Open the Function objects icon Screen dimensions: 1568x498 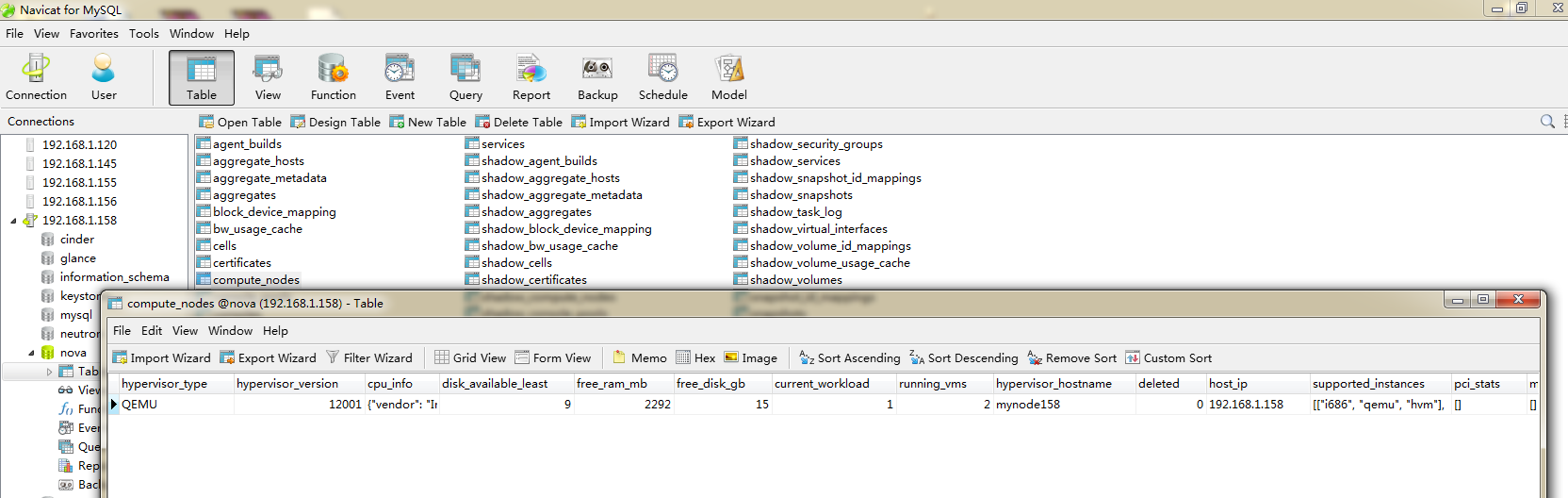[334, 77]
